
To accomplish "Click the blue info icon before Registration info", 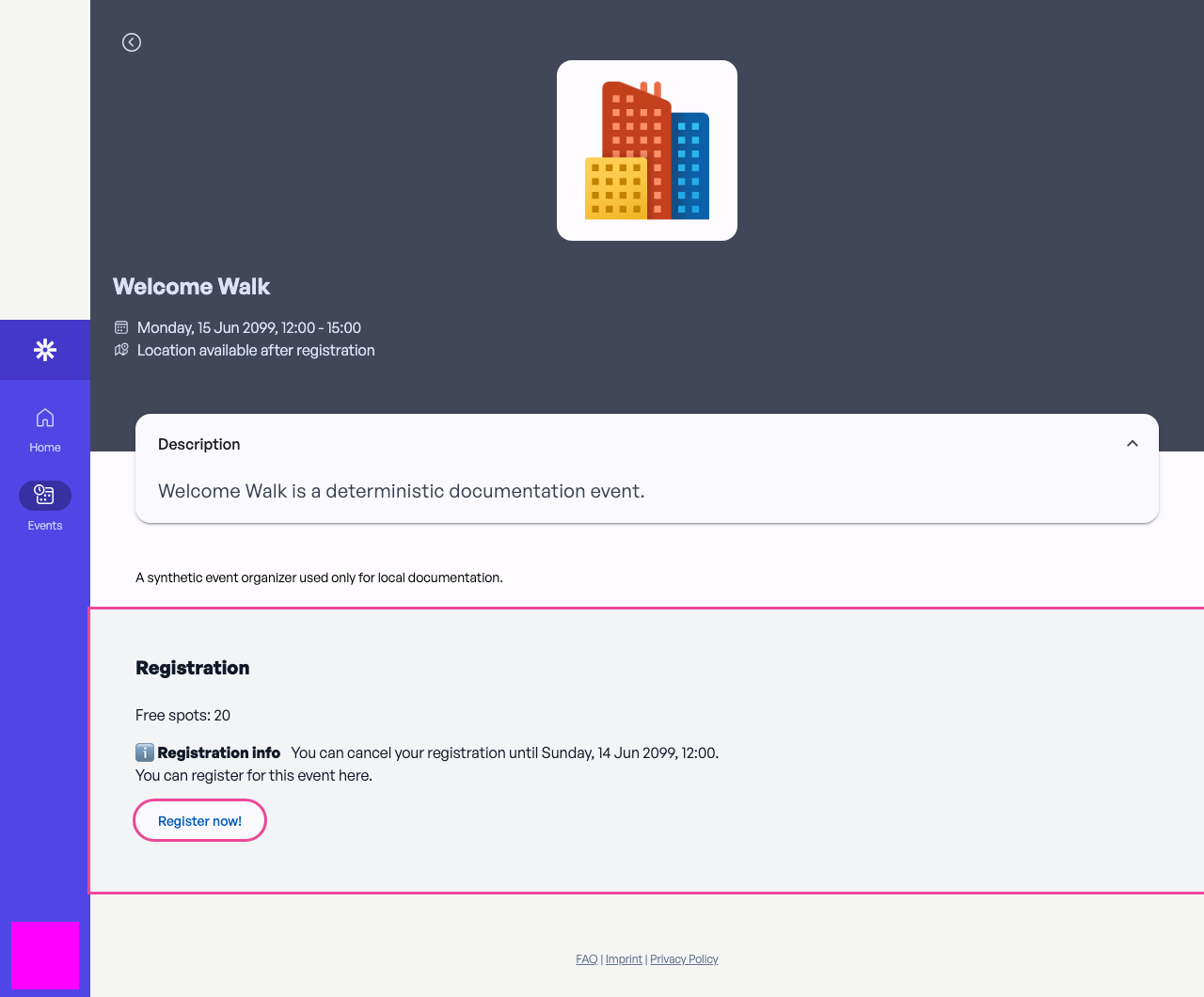I will point(145,752).
